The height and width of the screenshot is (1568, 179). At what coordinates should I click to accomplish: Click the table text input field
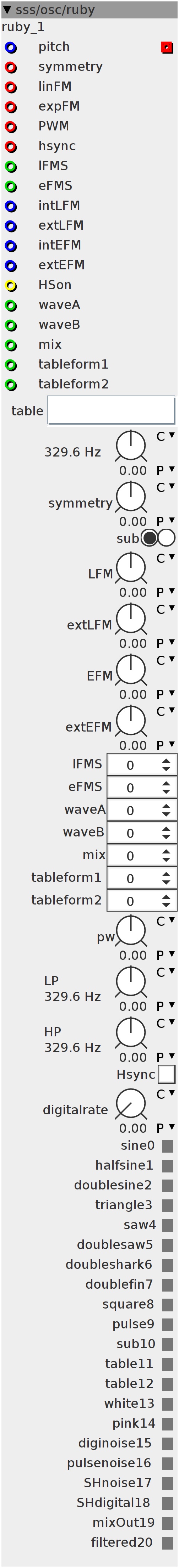(111, 410)
